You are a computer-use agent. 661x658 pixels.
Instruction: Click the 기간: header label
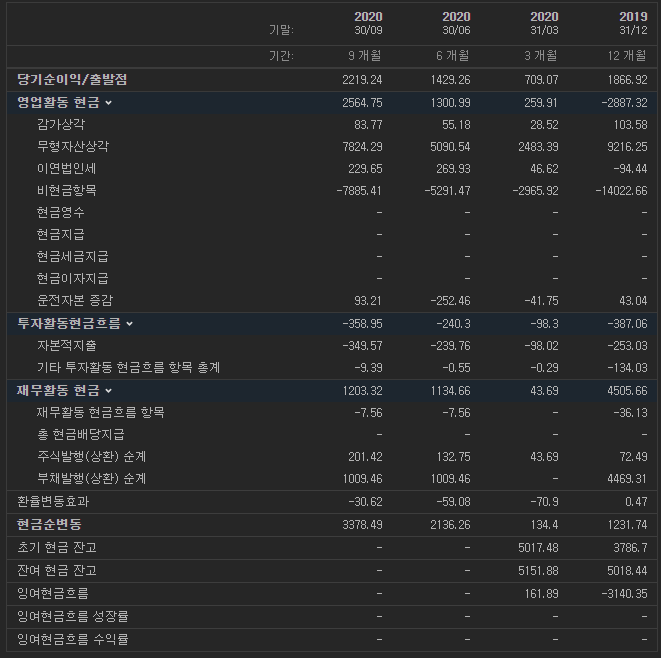(x=282, y=56)
